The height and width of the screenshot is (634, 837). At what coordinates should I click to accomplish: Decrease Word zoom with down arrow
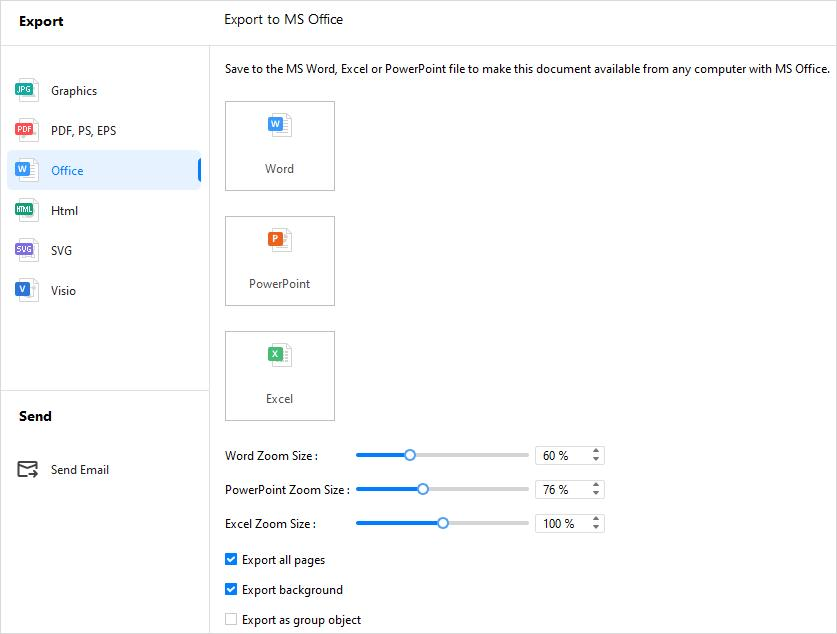(x=596, y=459)
